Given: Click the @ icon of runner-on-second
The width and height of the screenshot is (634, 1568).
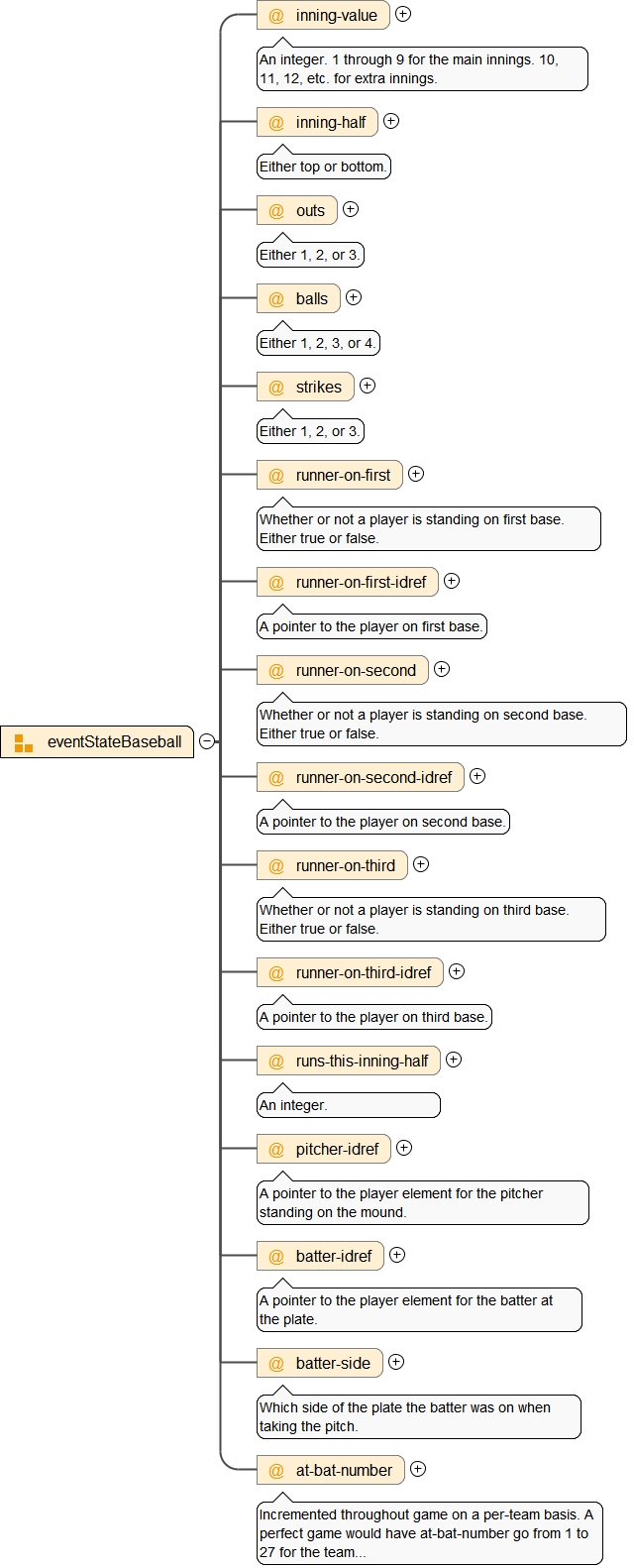Looking at the screenshot, I should click(276, 670).
